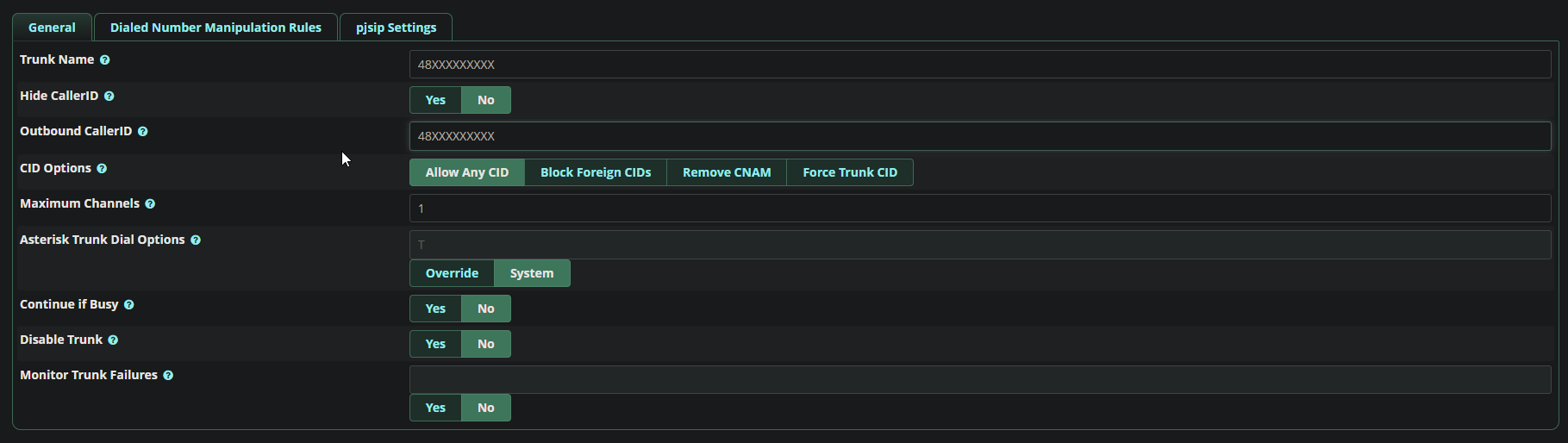Switch to Dialed Number Manipulation Rules tab

click(216, 28)
